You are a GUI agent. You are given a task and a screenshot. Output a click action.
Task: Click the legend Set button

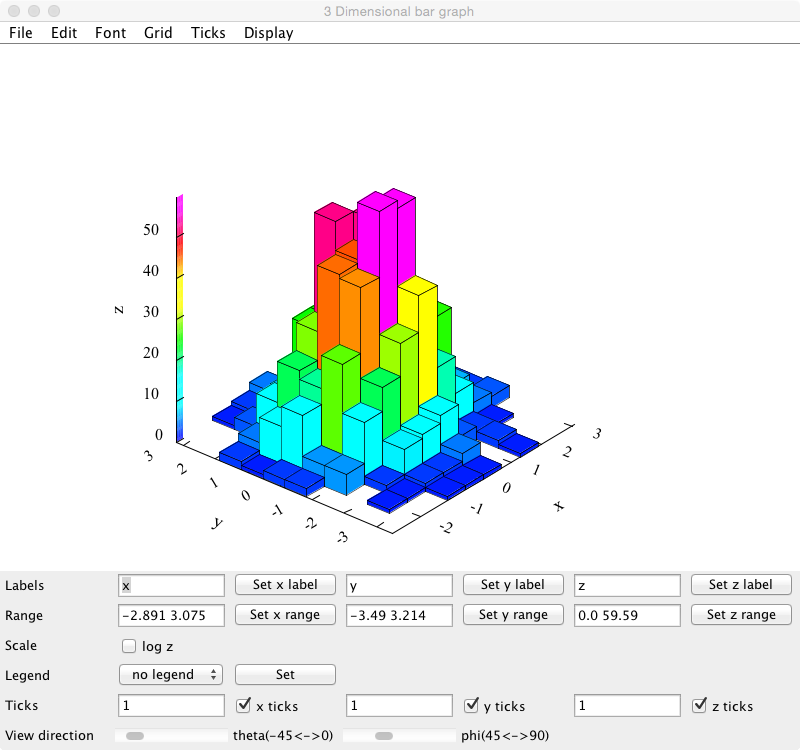(x=285, y=674)
